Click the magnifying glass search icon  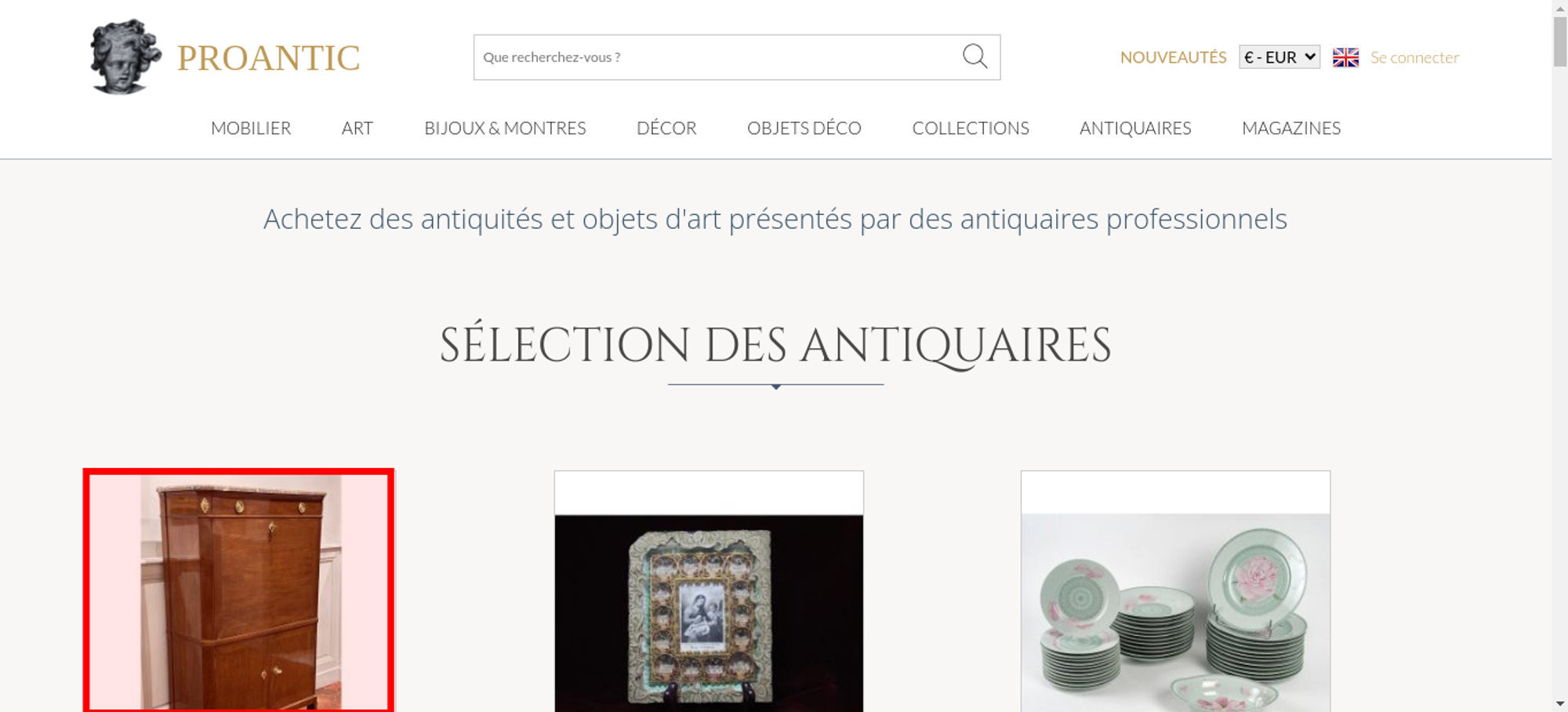(x=975, y=56)
